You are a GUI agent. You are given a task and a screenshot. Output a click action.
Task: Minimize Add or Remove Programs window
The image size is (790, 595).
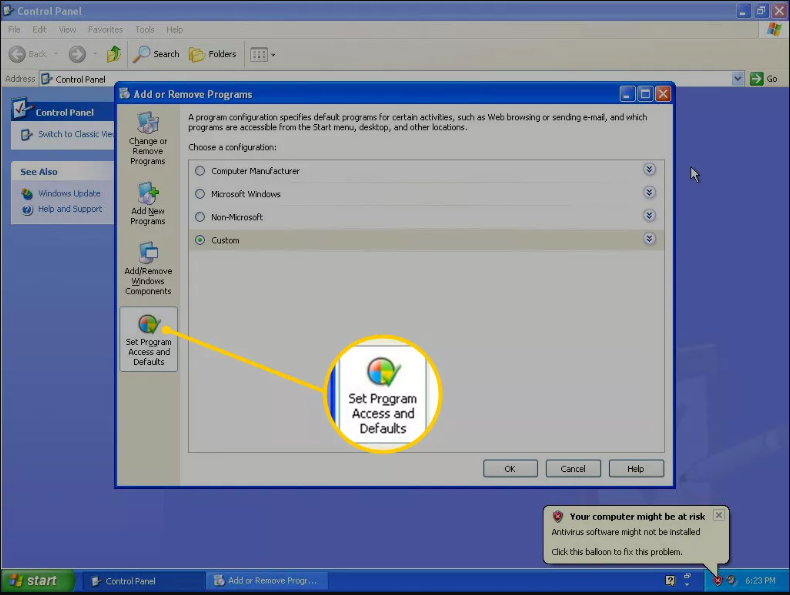tap(627, 94)
